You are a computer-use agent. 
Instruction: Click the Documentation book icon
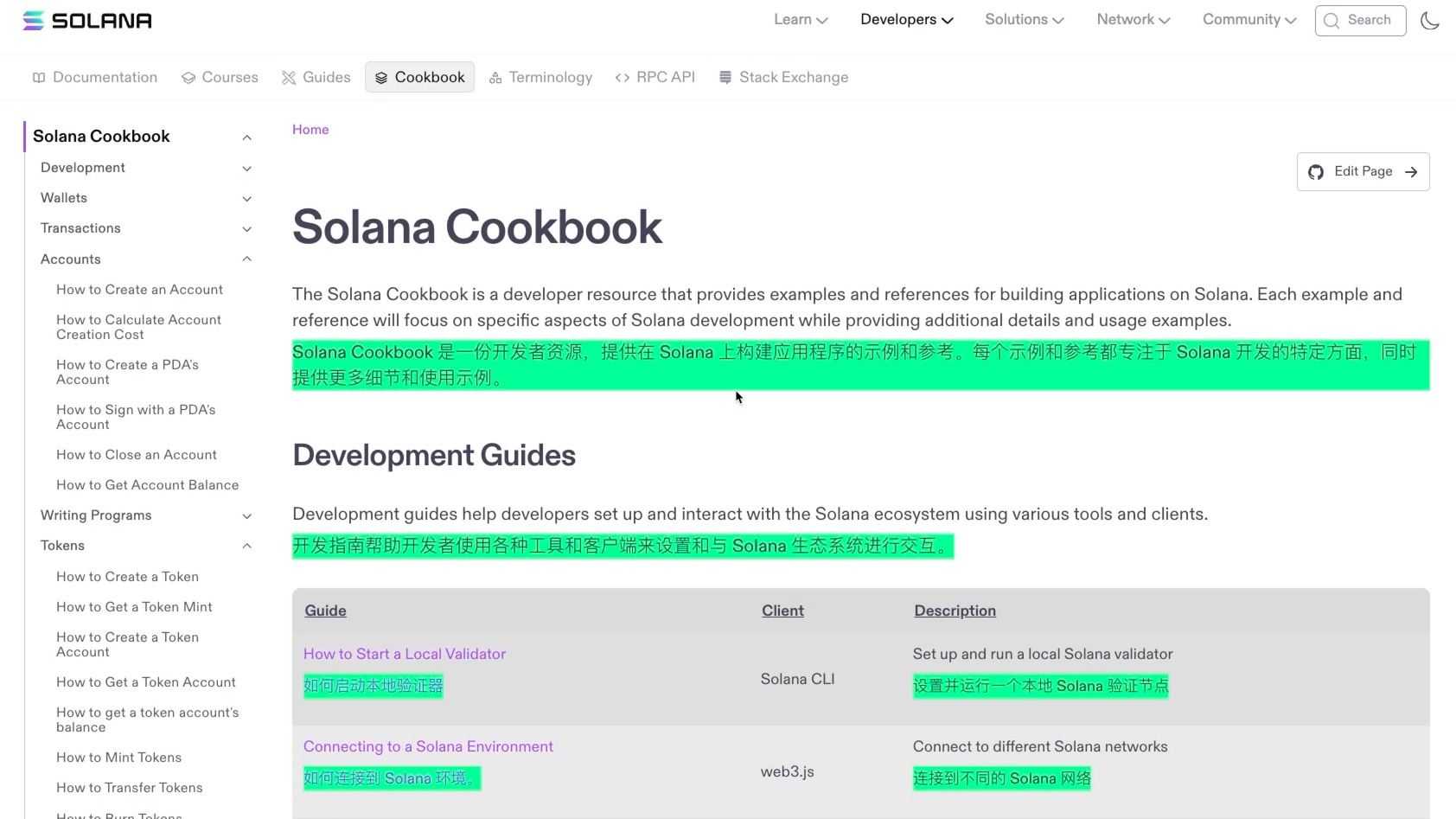tap(39, 78)
